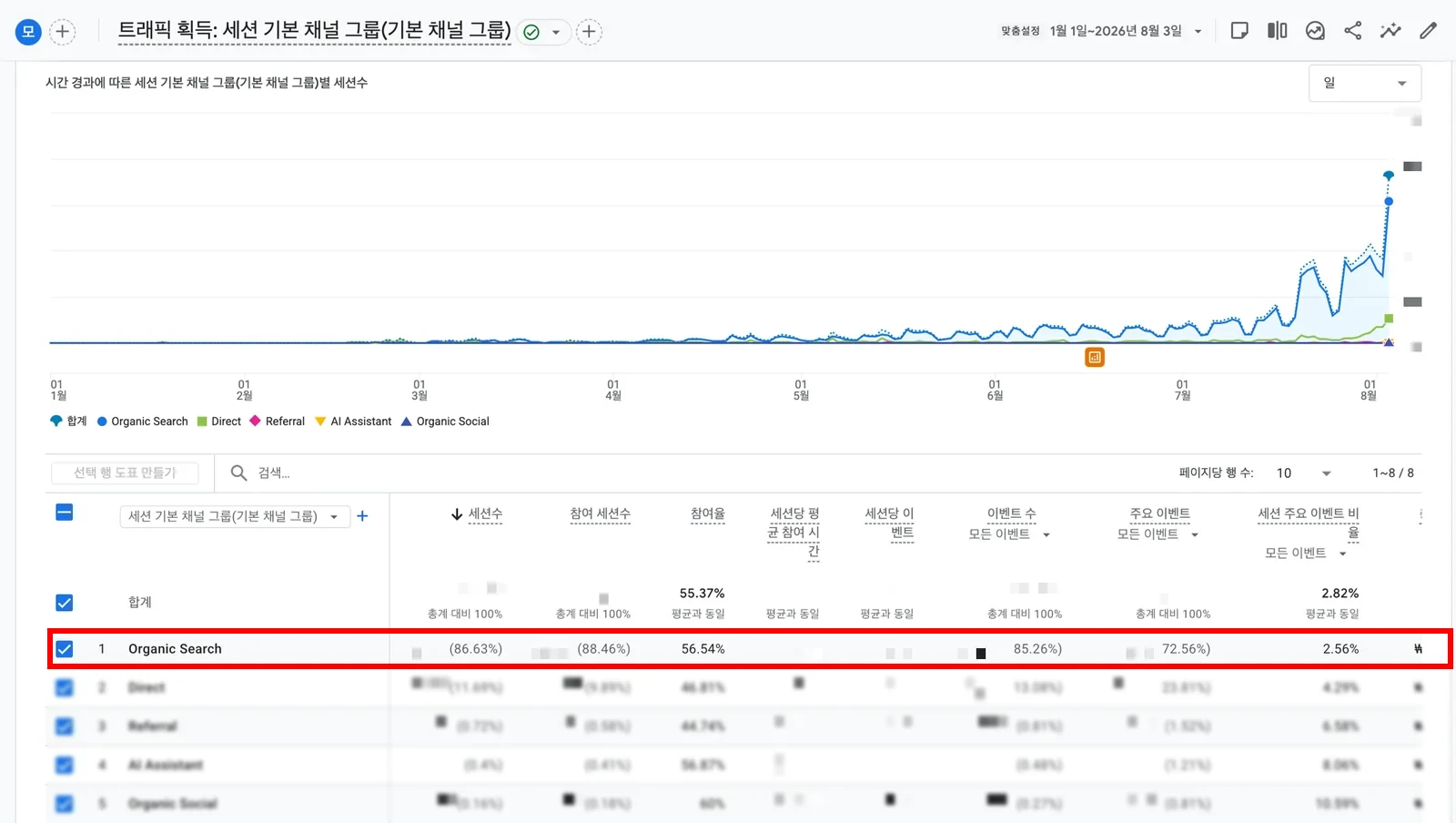Open the 세션 기본 채널 그룹 dimension dropdown
Image resolution: width=1456 pixels, height=823 pixels.
tap(235, 516)
